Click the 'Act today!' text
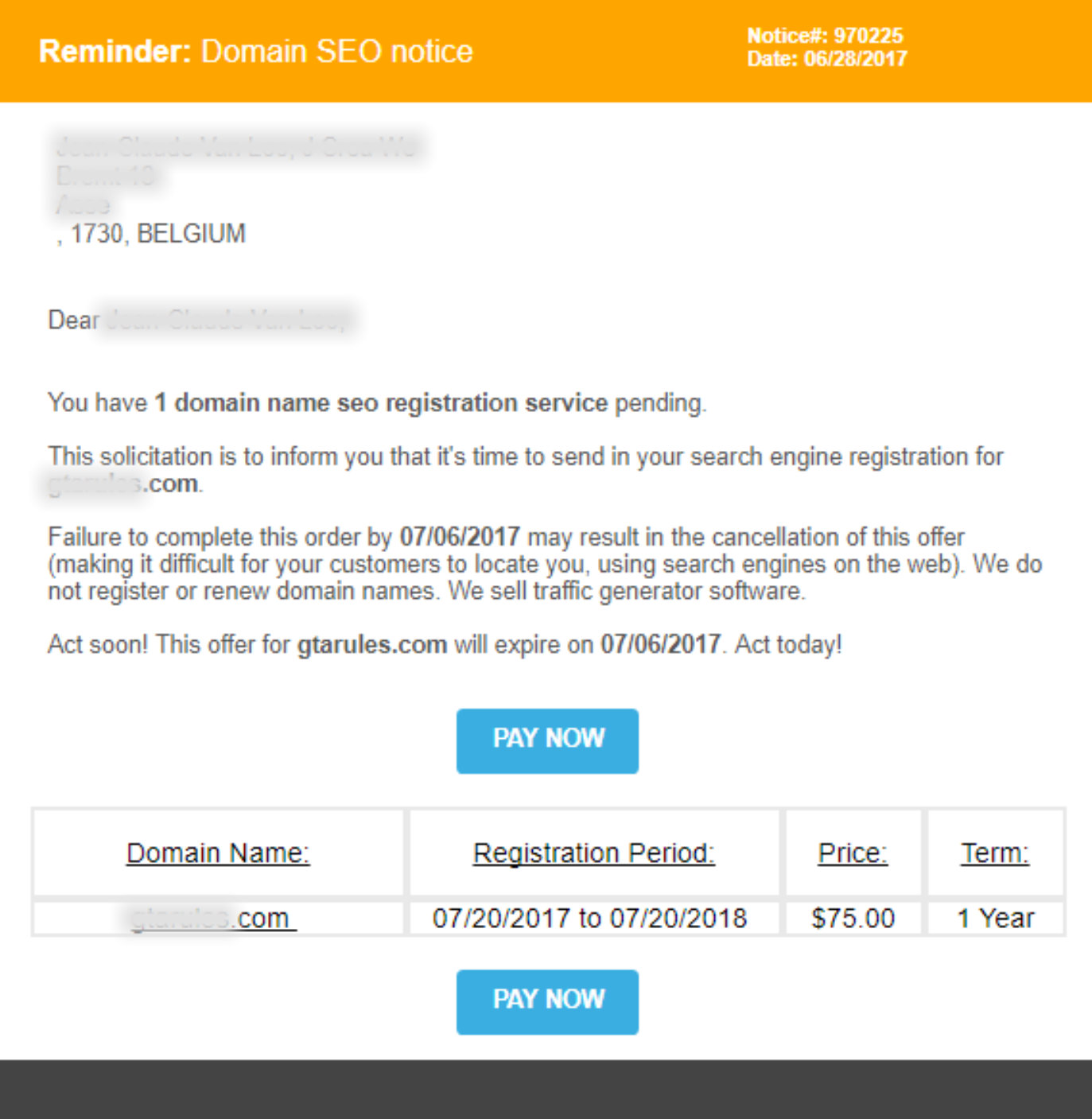This screenshot has height=1119, width=1092. point(788,643)
